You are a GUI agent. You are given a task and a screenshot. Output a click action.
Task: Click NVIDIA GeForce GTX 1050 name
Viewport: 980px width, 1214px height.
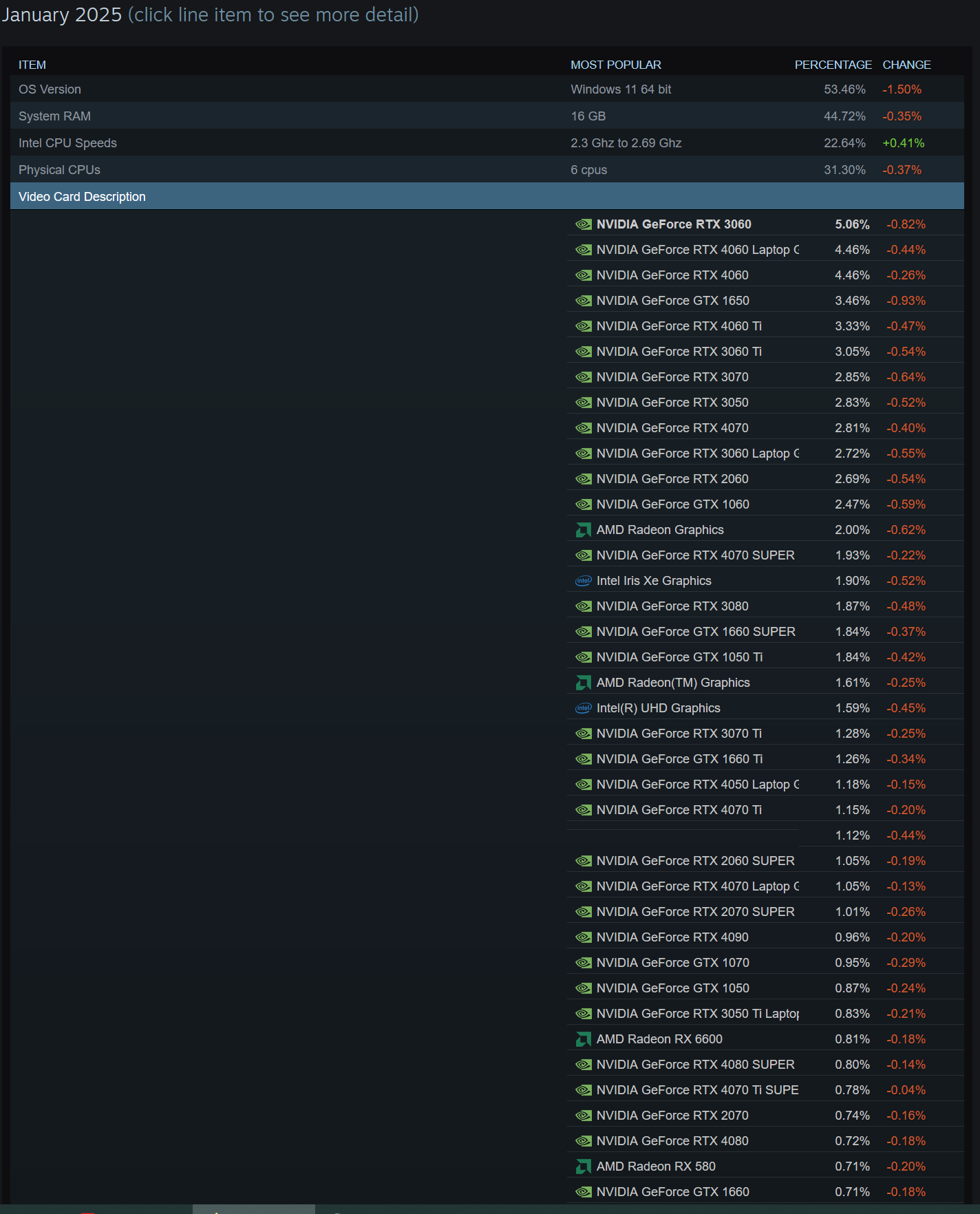coord(673,988)
